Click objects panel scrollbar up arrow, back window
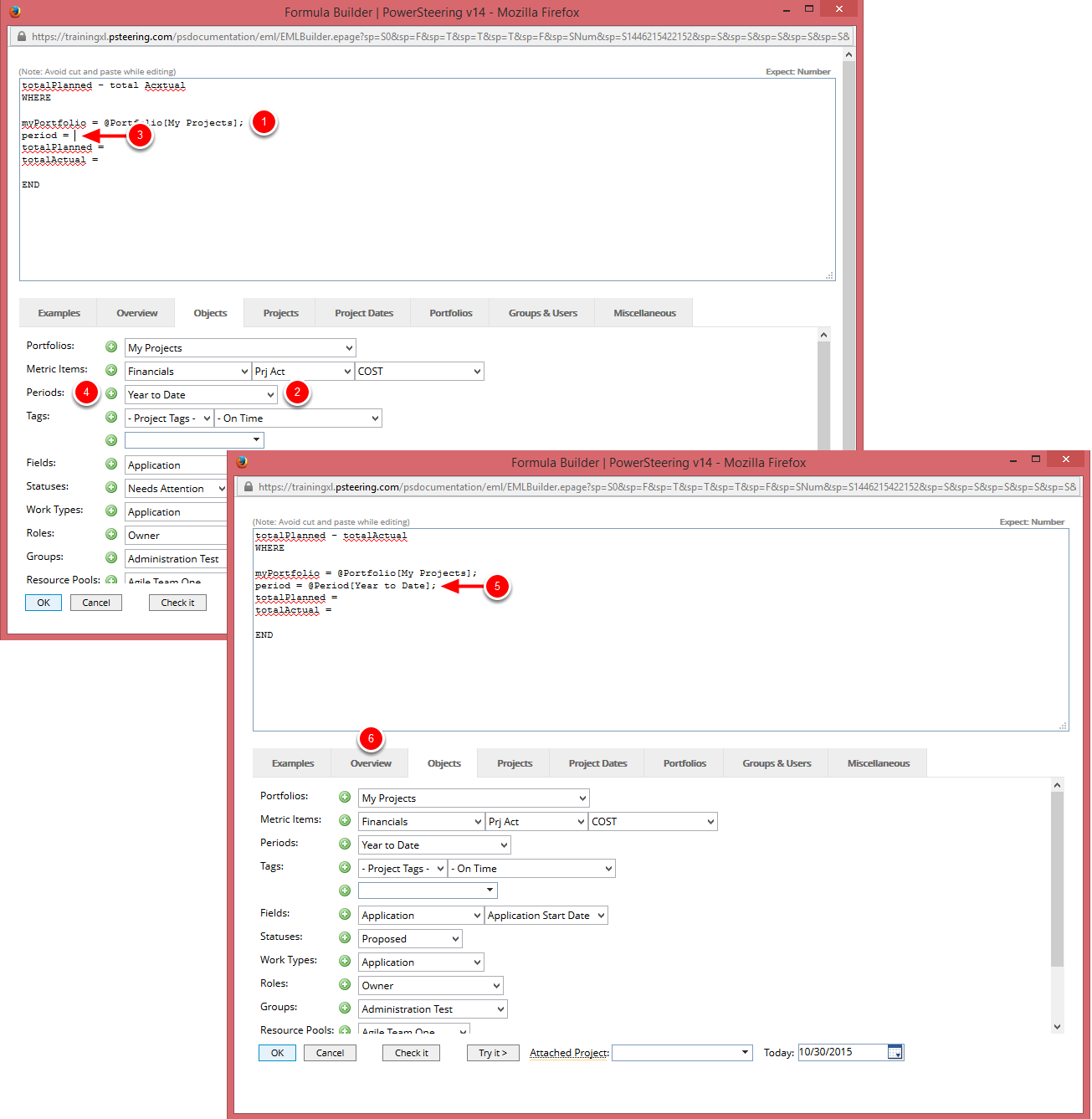1092x1119 pixels. pyautogui.click(x=823, y=335)
